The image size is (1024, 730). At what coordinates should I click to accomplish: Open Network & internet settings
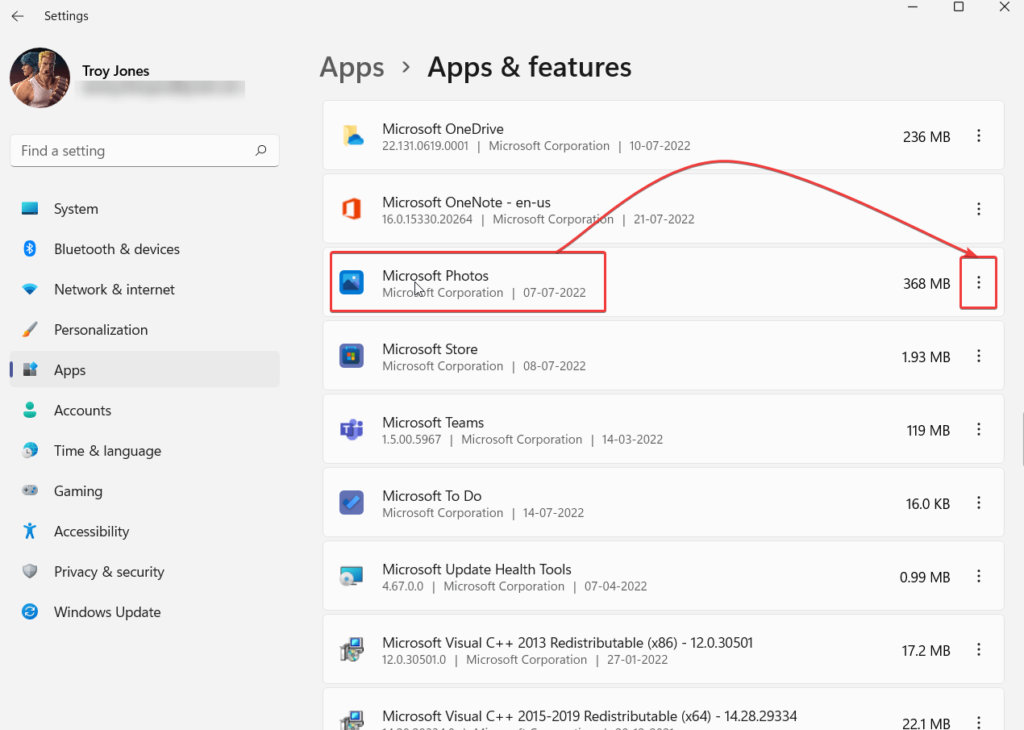click(144, 289)
